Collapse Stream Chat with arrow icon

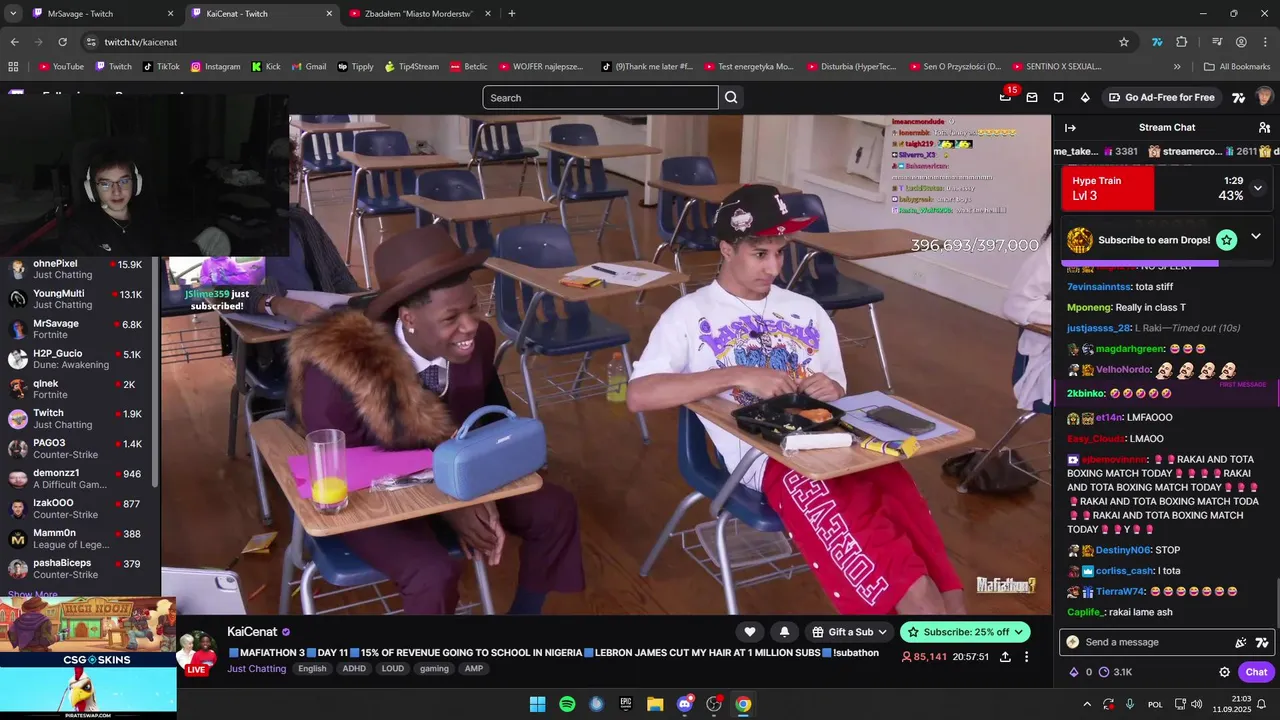tap(1070, 127)
